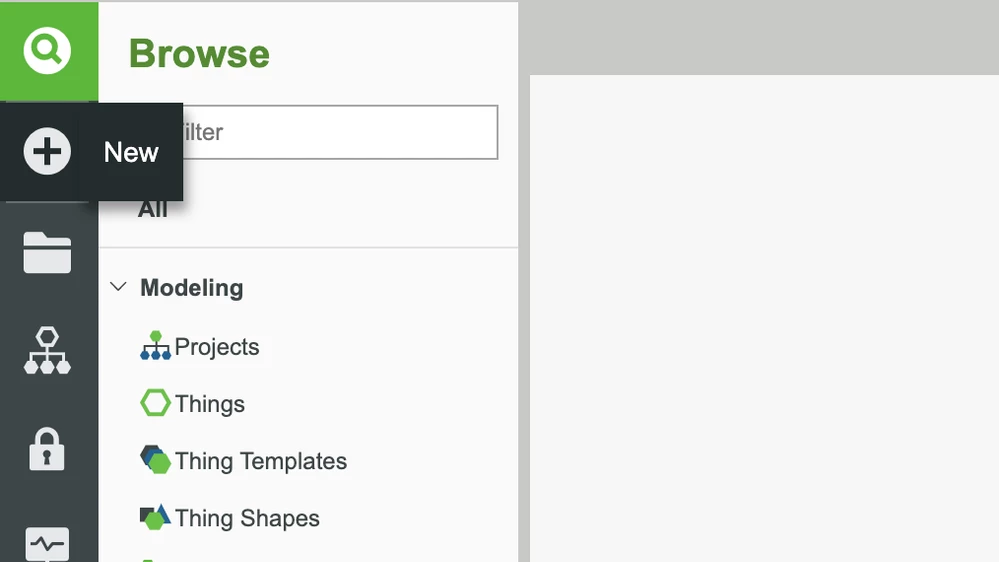Open the Things list
The width and height of the screenshot is (999, 562).
(210, 404)
